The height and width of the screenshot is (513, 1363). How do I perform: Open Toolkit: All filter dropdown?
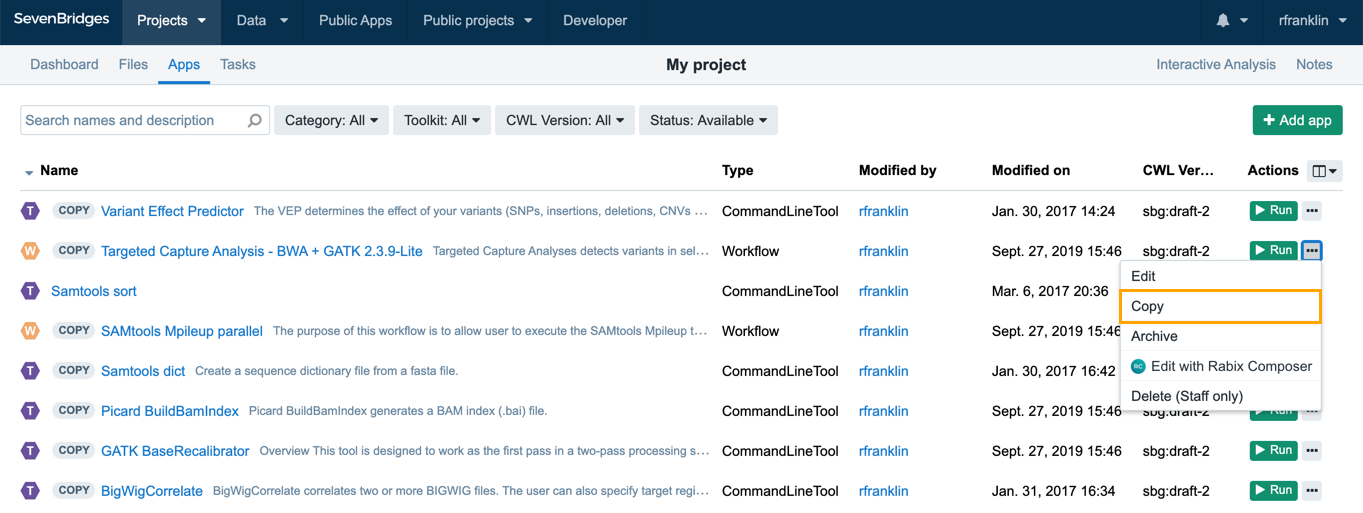(x=441, y=120)
